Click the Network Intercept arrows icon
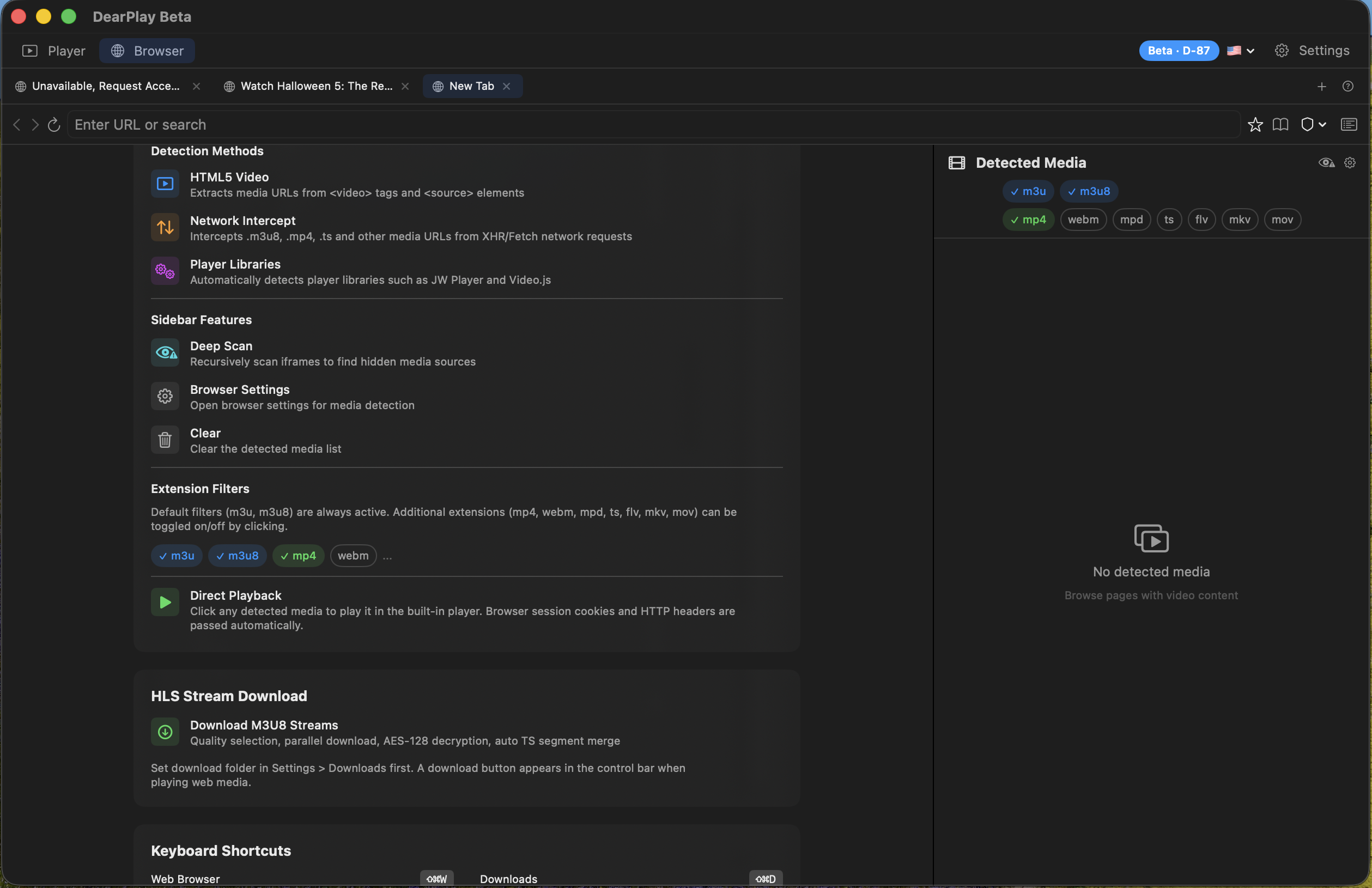The image size is (1372, 888). [165, 228]
